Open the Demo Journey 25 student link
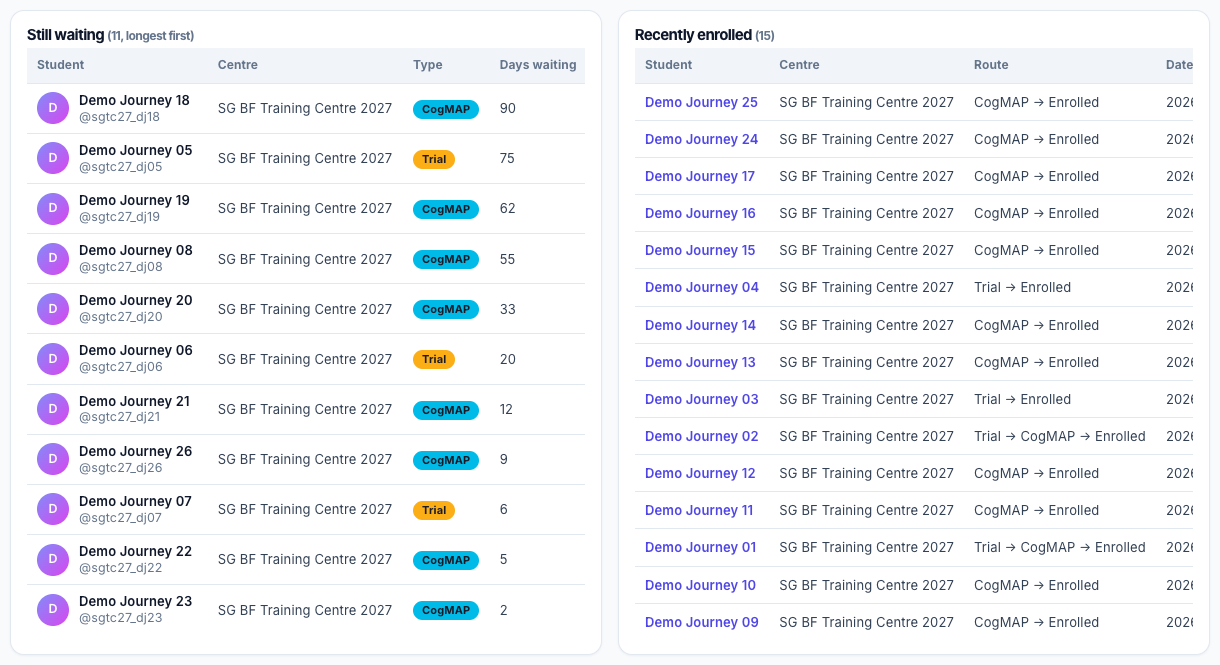This screenshot has width=1220, height=665. click(701, 102)
